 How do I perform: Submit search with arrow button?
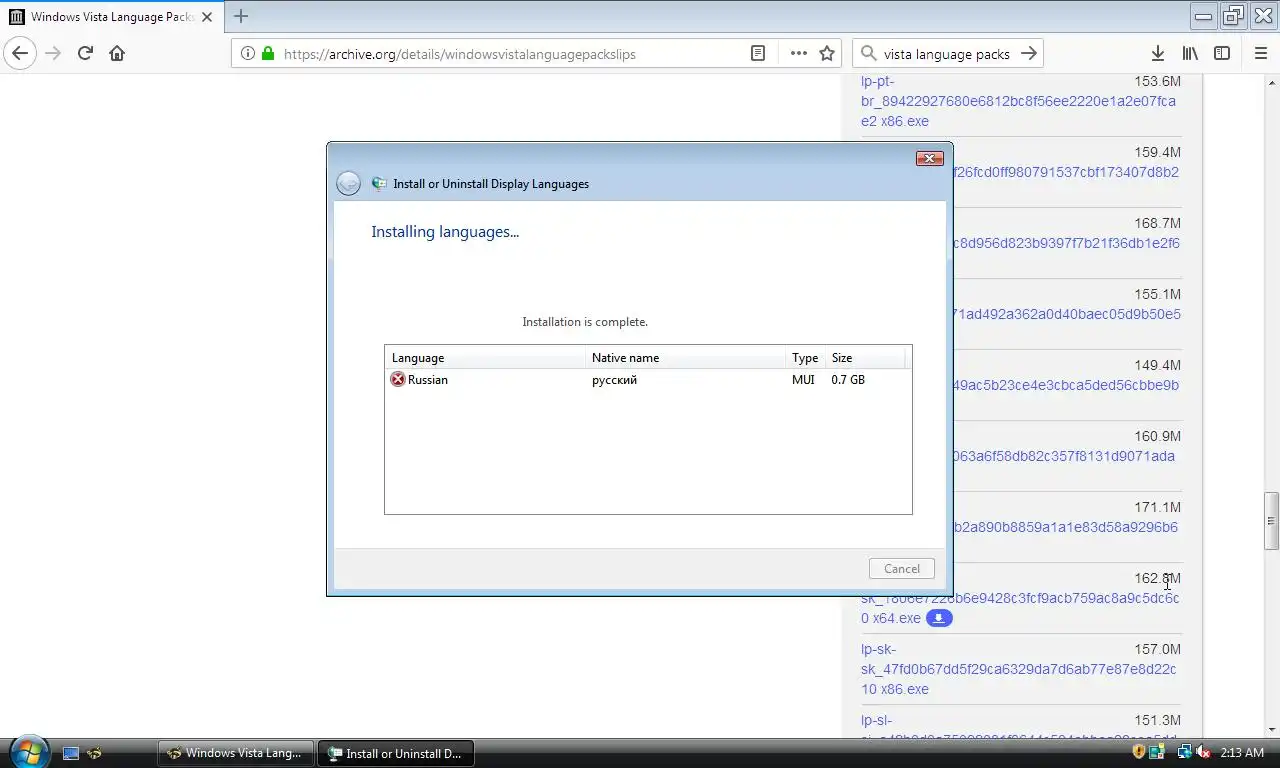click(1029, 54)
